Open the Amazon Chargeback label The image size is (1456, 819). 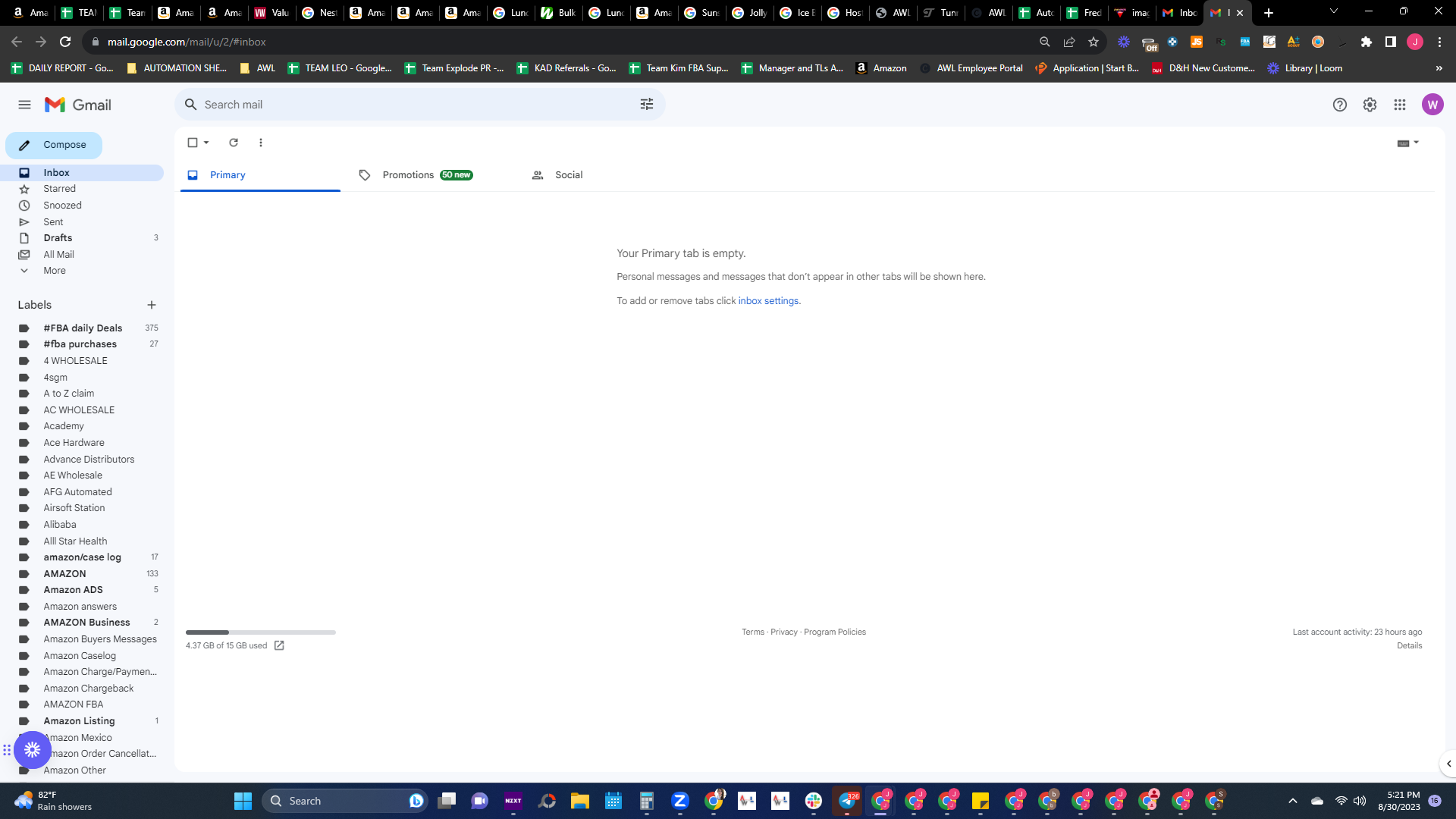[82, 689]
